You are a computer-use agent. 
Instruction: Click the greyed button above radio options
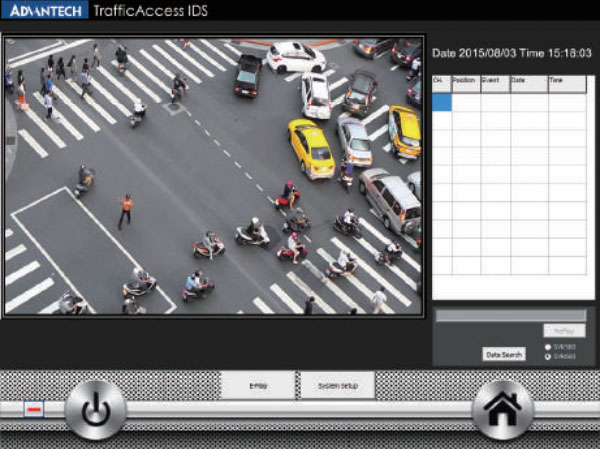click(564, 331)
